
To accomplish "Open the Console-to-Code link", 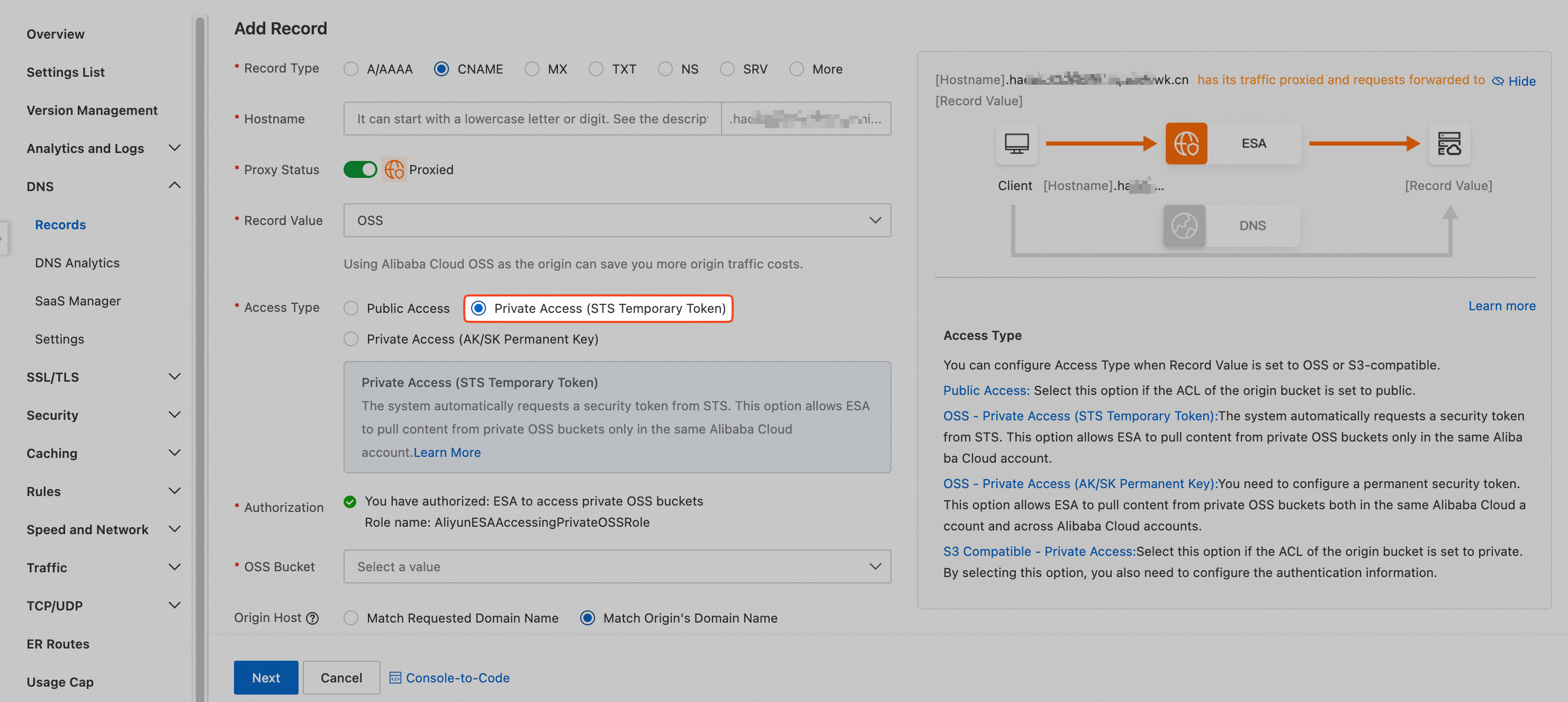I will click(x=458, y=678).
